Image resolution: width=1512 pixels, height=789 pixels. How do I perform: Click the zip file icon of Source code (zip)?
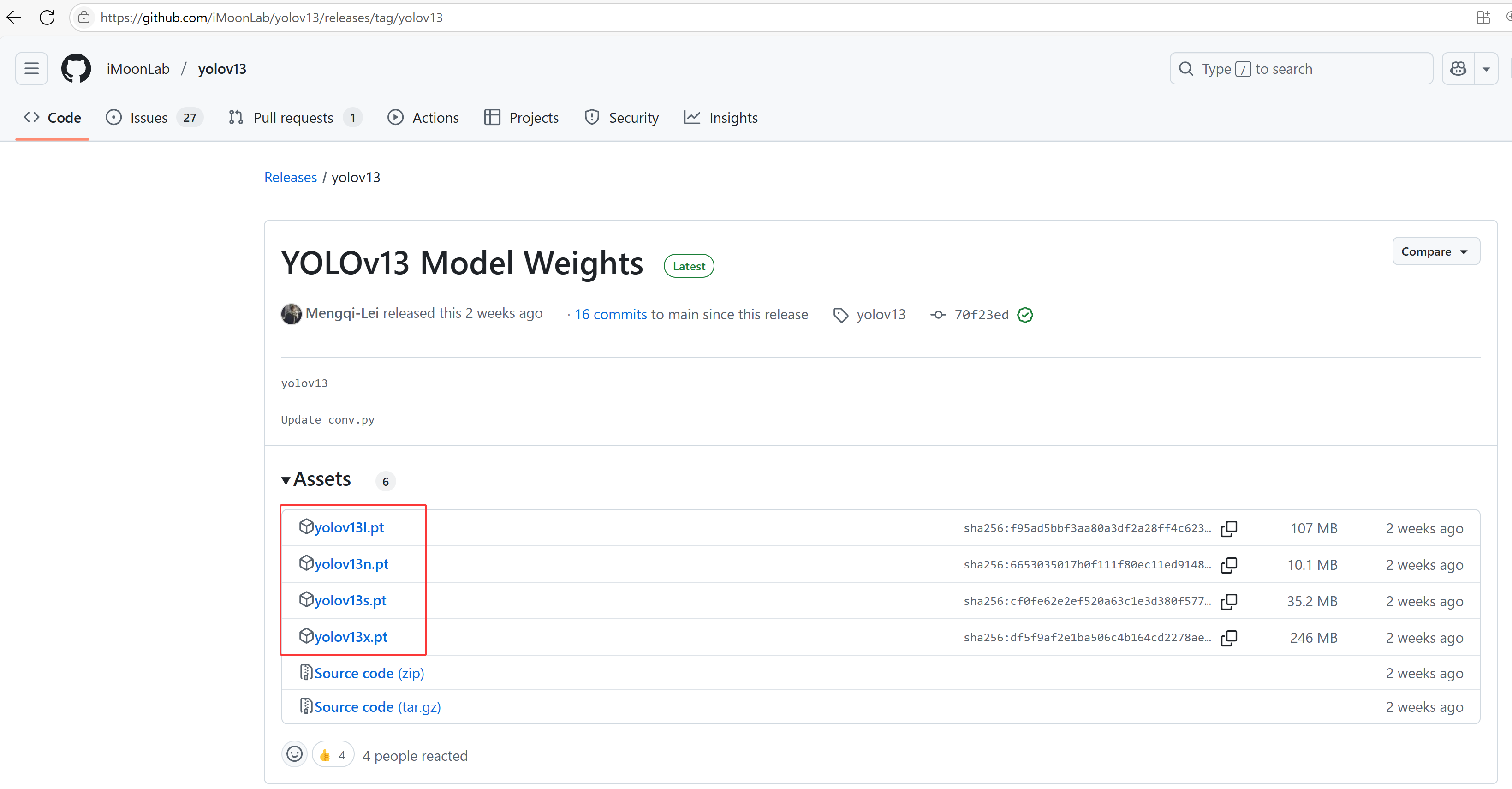[x=306, y=672]
